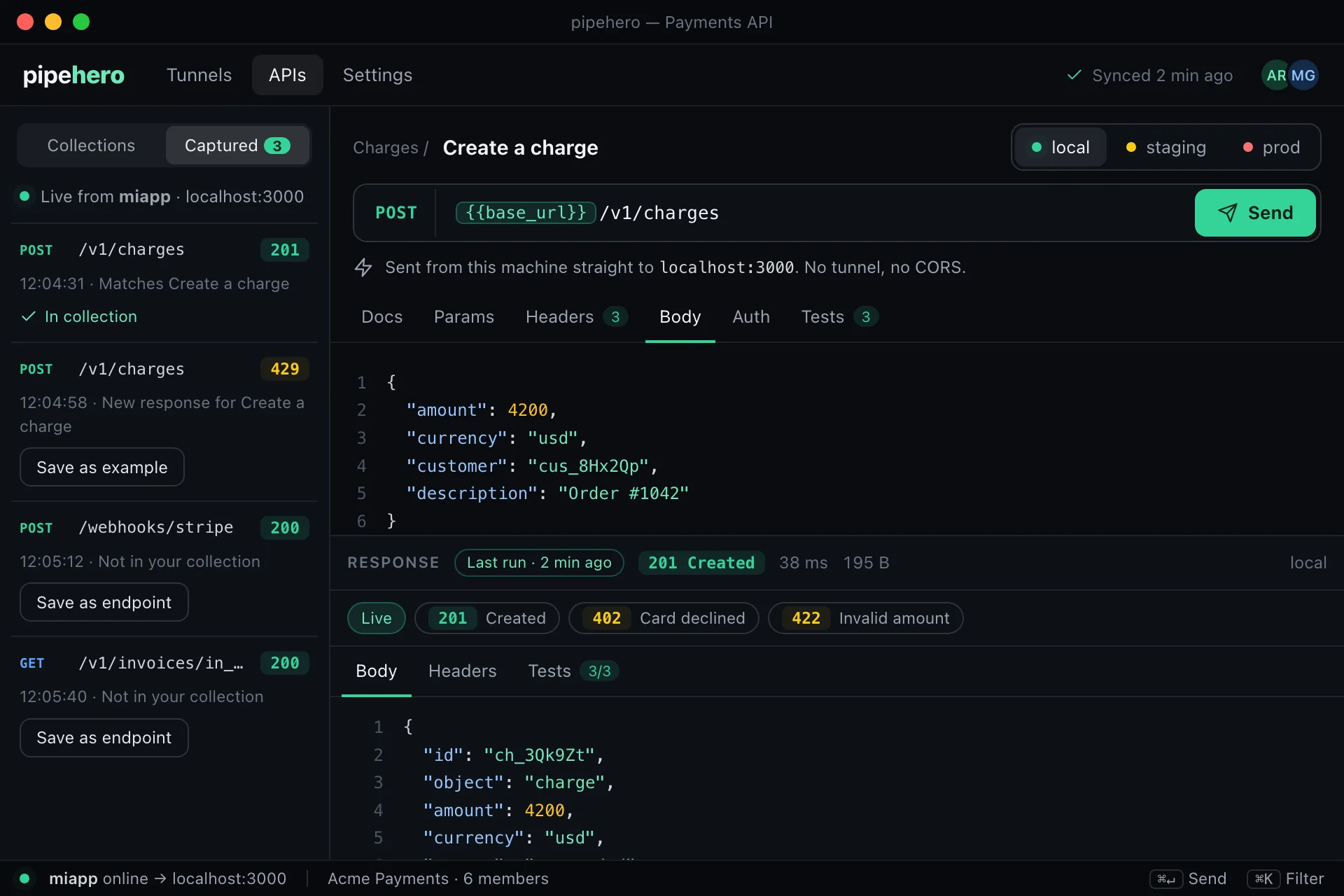
Task: Click the lightning bolt direct-send icon
Action: (363, 267)
